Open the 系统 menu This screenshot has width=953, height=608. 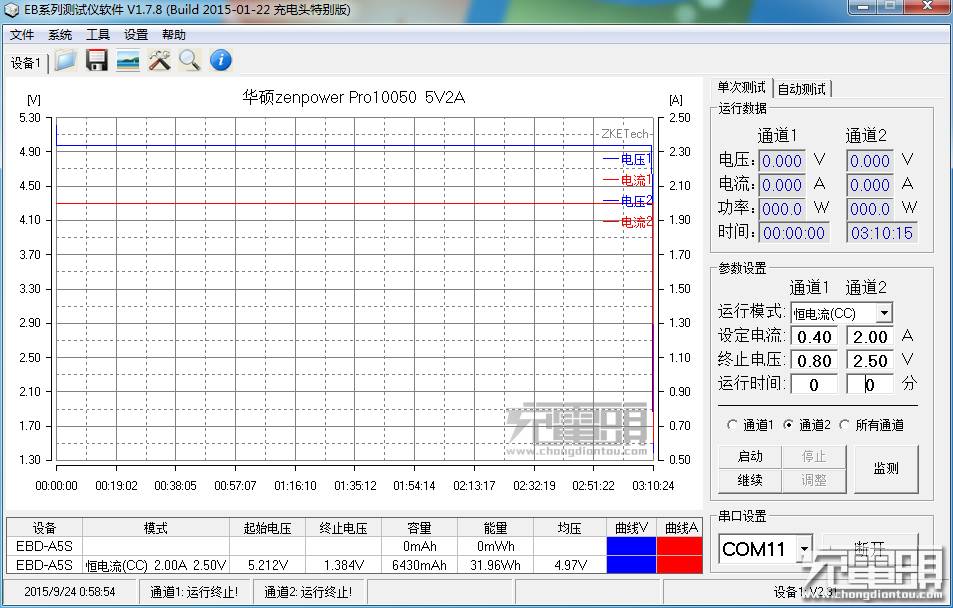60,35
